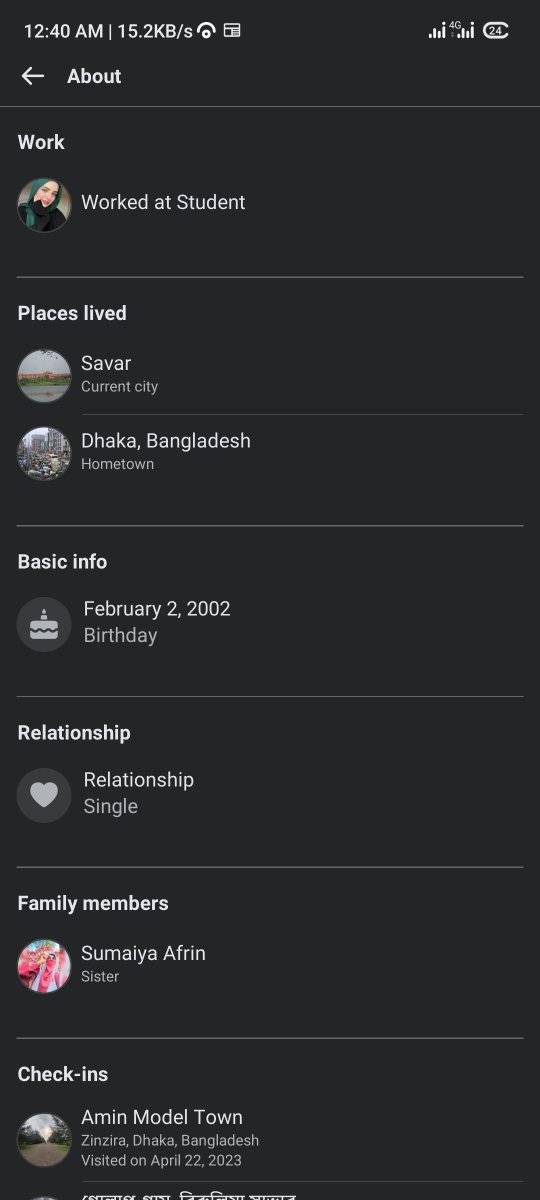
Task: Tap the relationship heart icon
Action: [44, 795]
